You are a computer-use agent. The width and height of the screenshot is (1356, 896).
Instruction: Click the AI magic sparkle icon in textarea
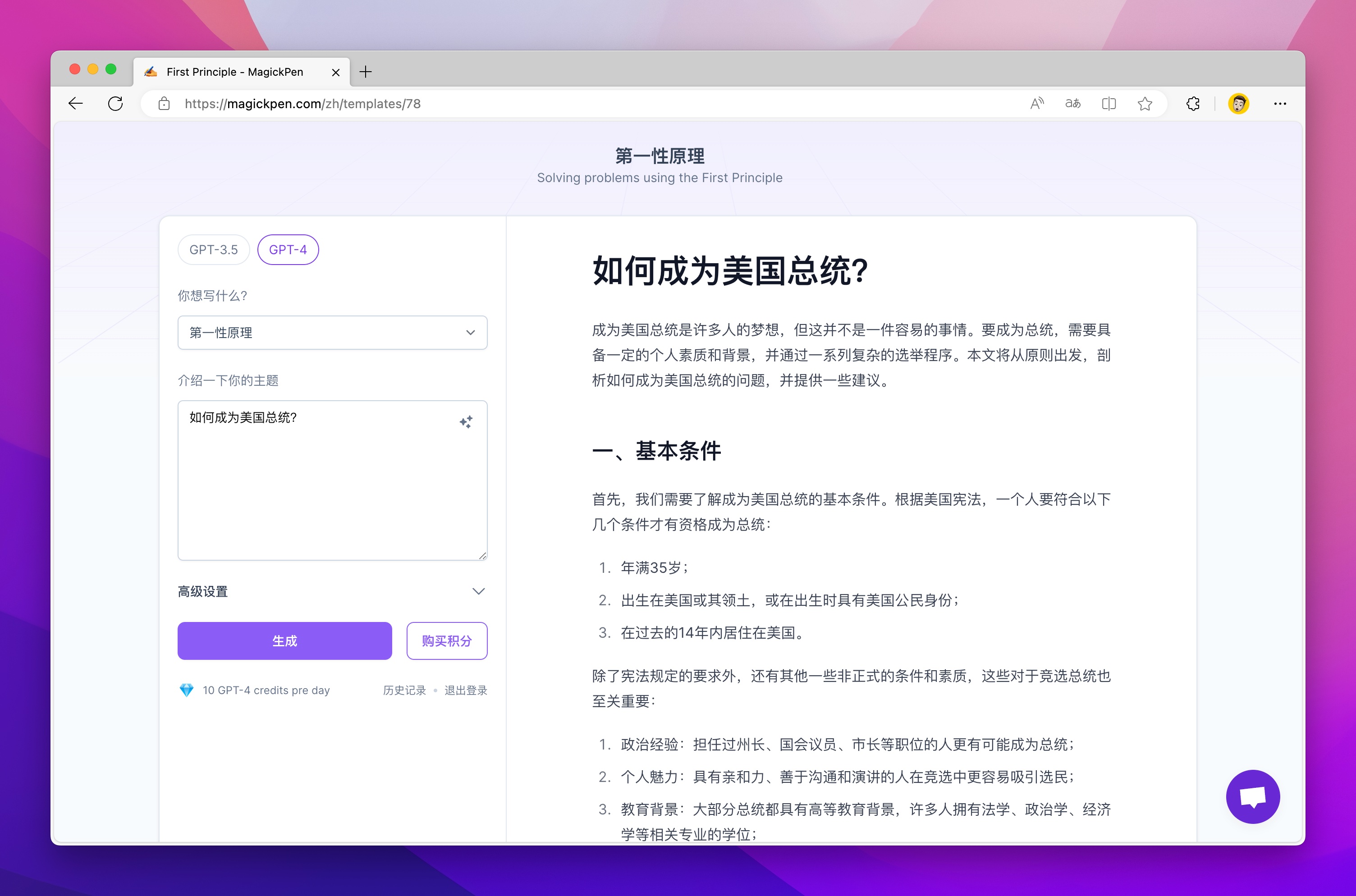coord(466,422)
